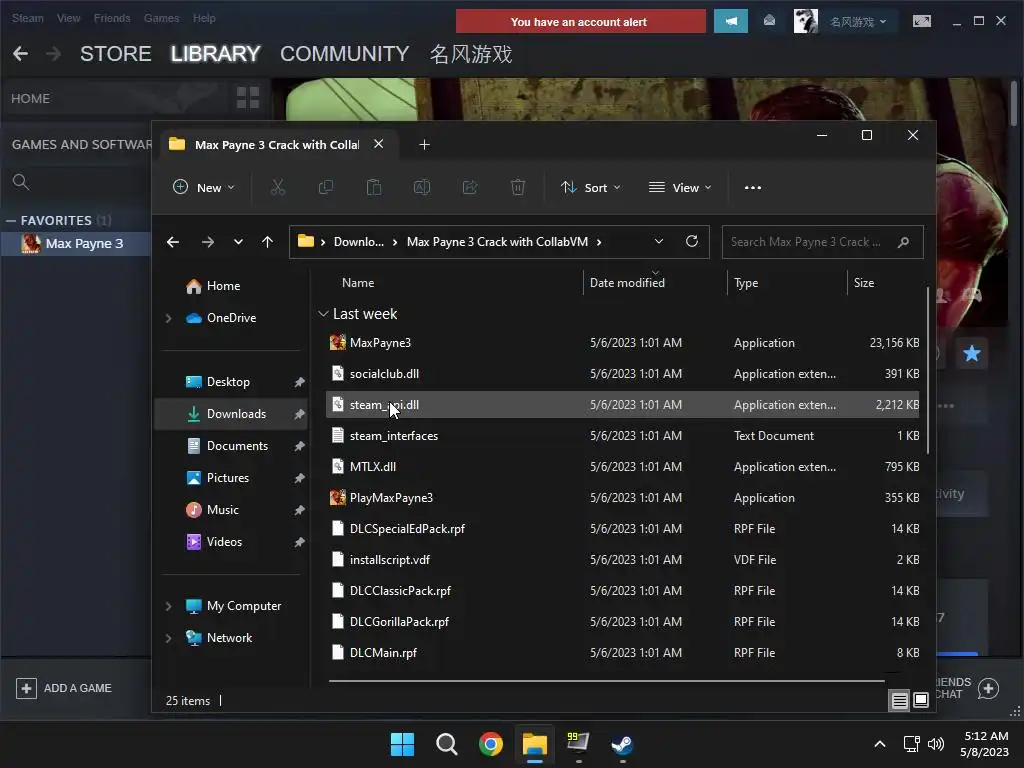The width and height of the screenshot is (1024, 768).
Task: Click Name column header
Action: click(x=358, y=283)
